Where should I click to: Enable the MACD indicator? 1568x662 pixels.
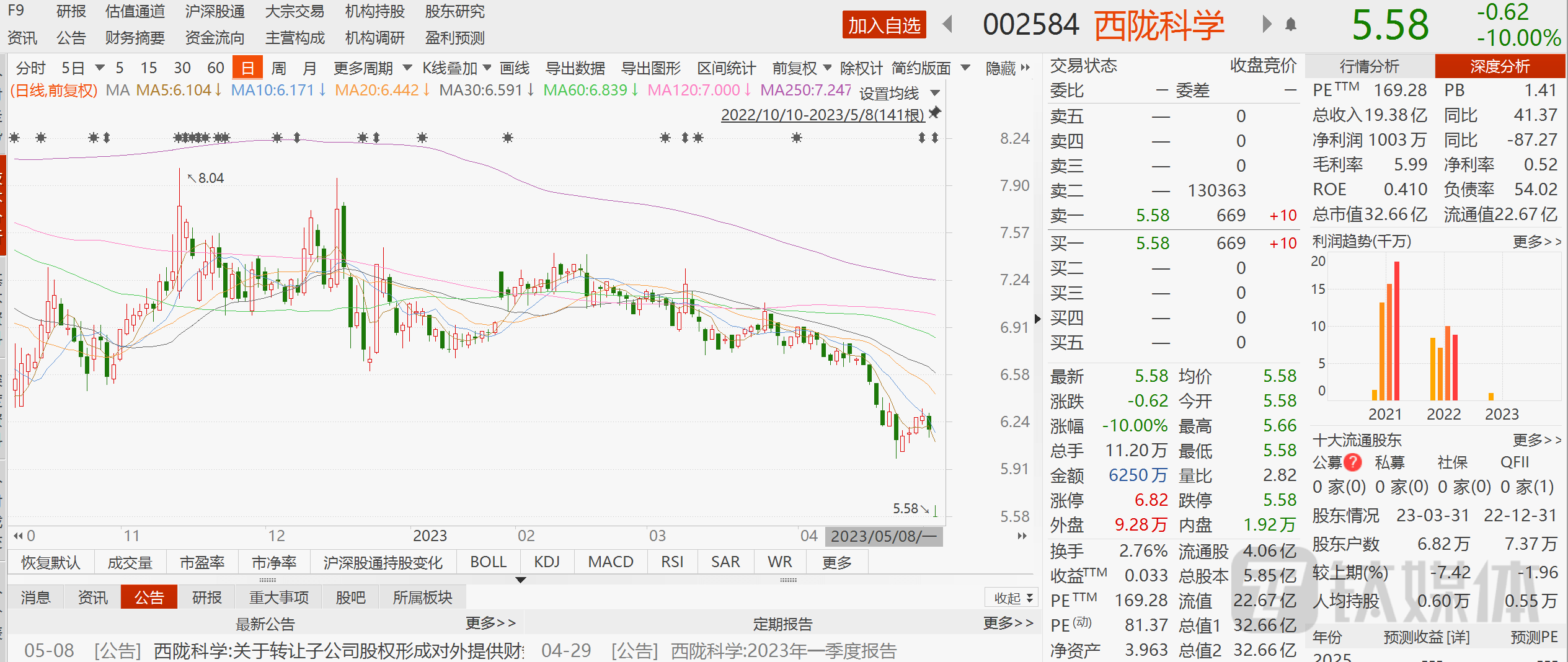click(x=610, y=562)
